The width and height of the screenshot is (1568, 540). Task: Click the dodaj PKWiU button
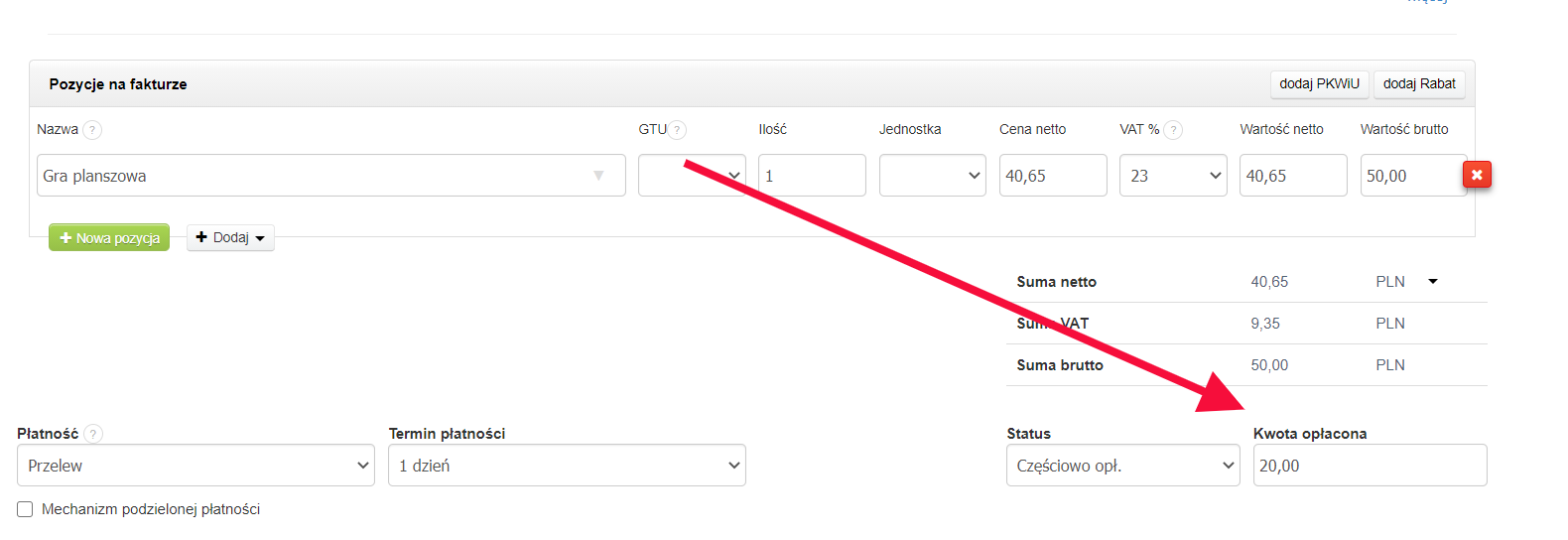tap(1319, 84)
